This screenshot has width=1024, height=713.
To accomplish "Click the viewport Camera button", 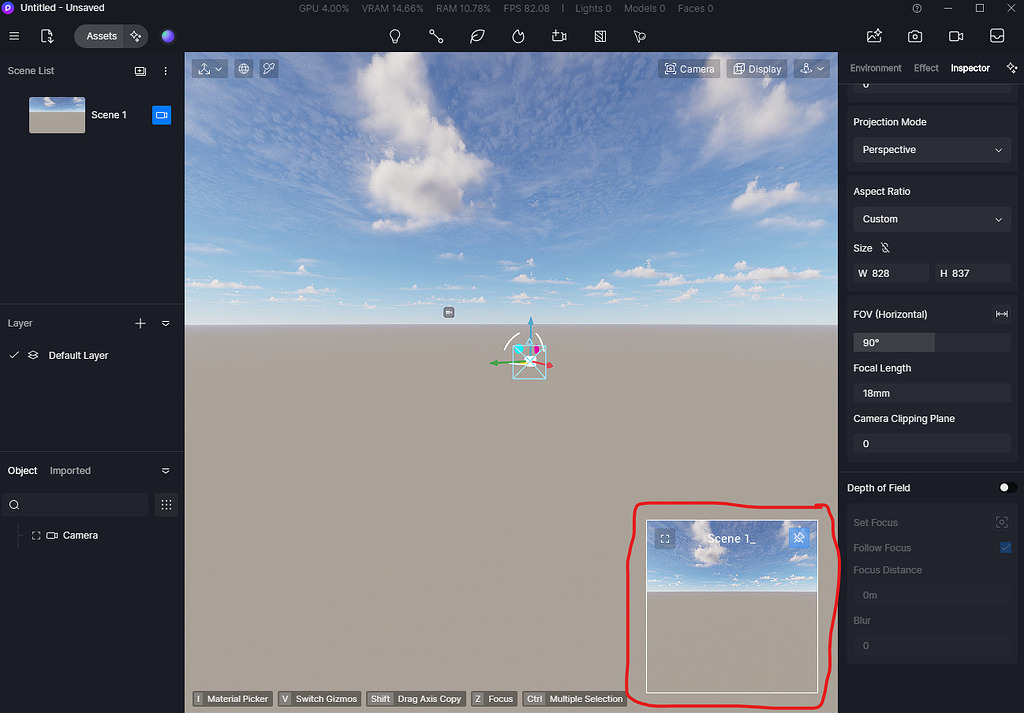I will (x=690, y=69).
